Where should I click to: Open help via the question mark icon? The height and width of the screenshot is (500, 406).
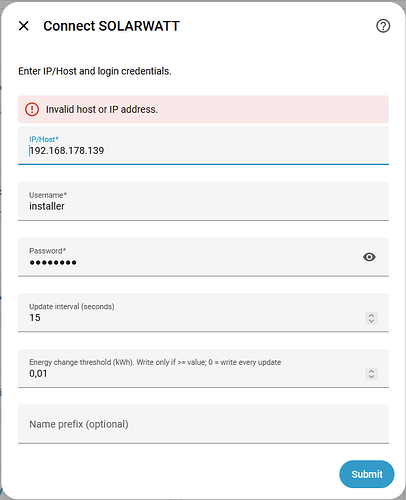383,26
